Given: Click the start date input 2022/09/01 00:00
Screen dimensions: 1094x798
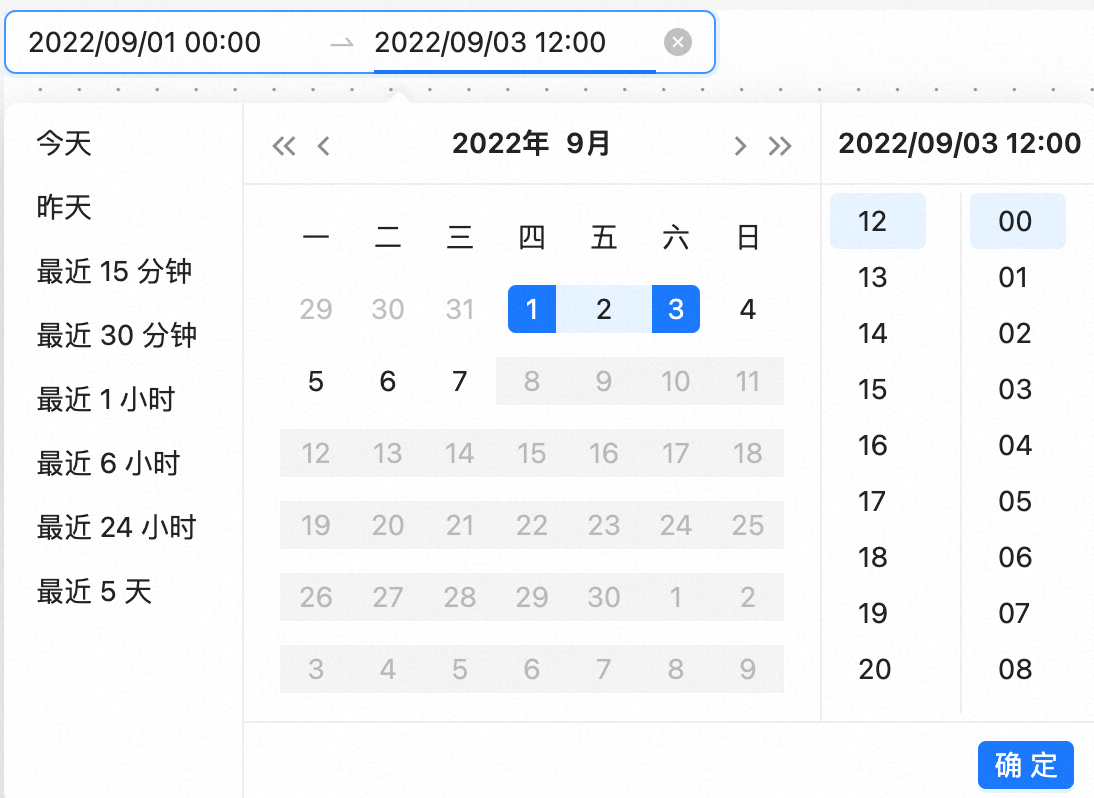Looking at the screenshot, I should tap(145, 42).
